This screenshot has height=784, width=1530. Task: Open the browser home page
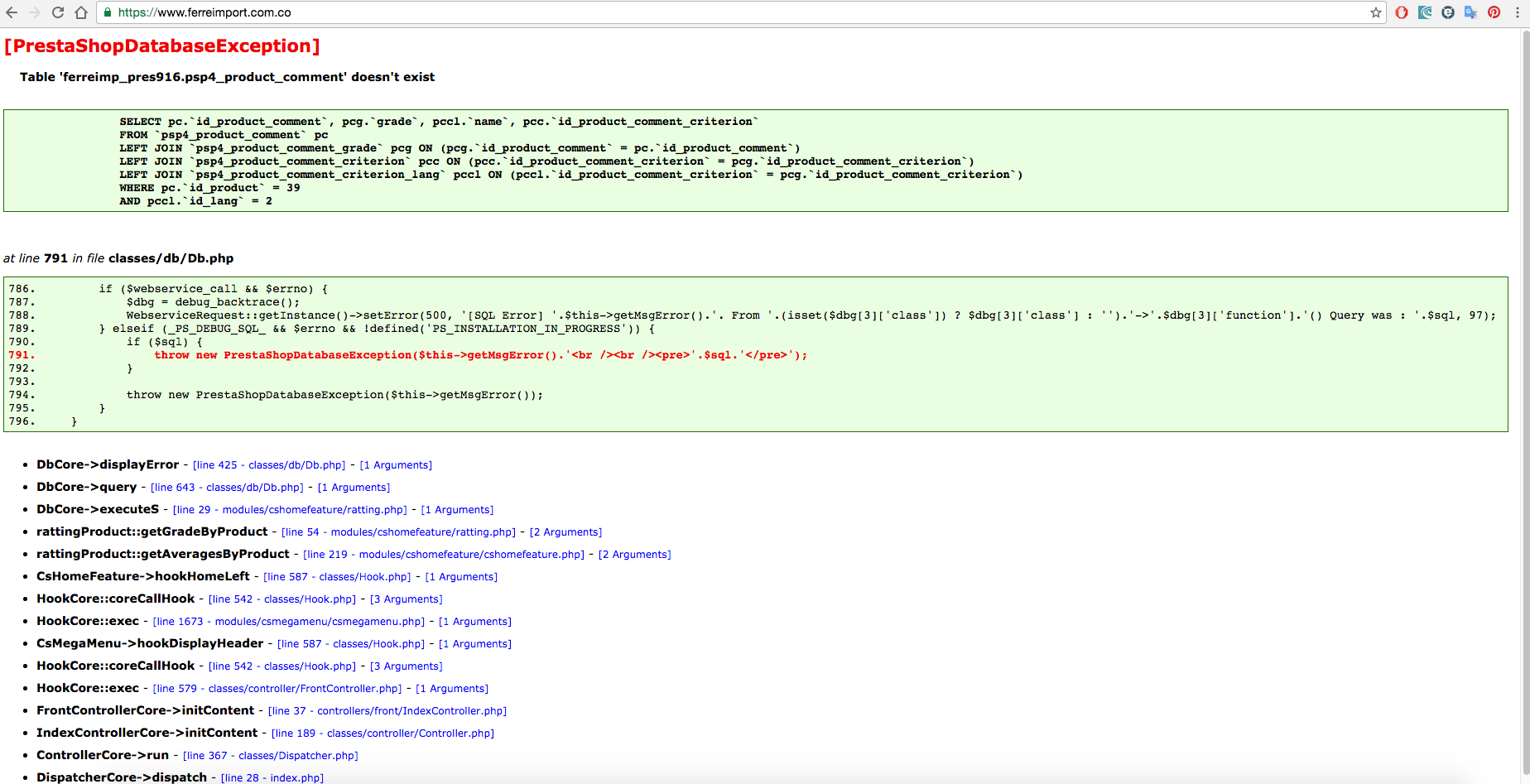[81, 12]
